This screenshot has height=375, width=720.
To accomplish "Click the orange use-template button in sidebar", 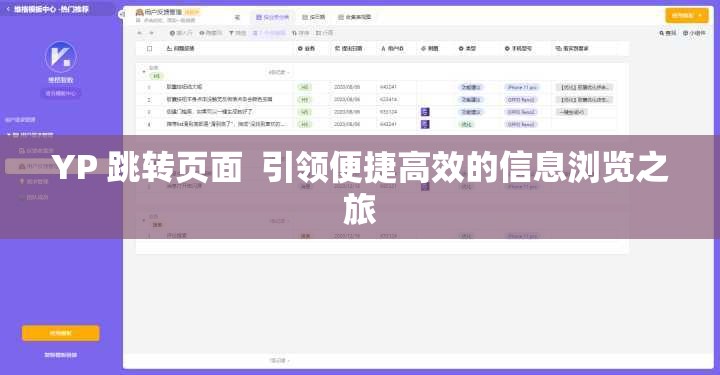I will click(x=61, y=333).
